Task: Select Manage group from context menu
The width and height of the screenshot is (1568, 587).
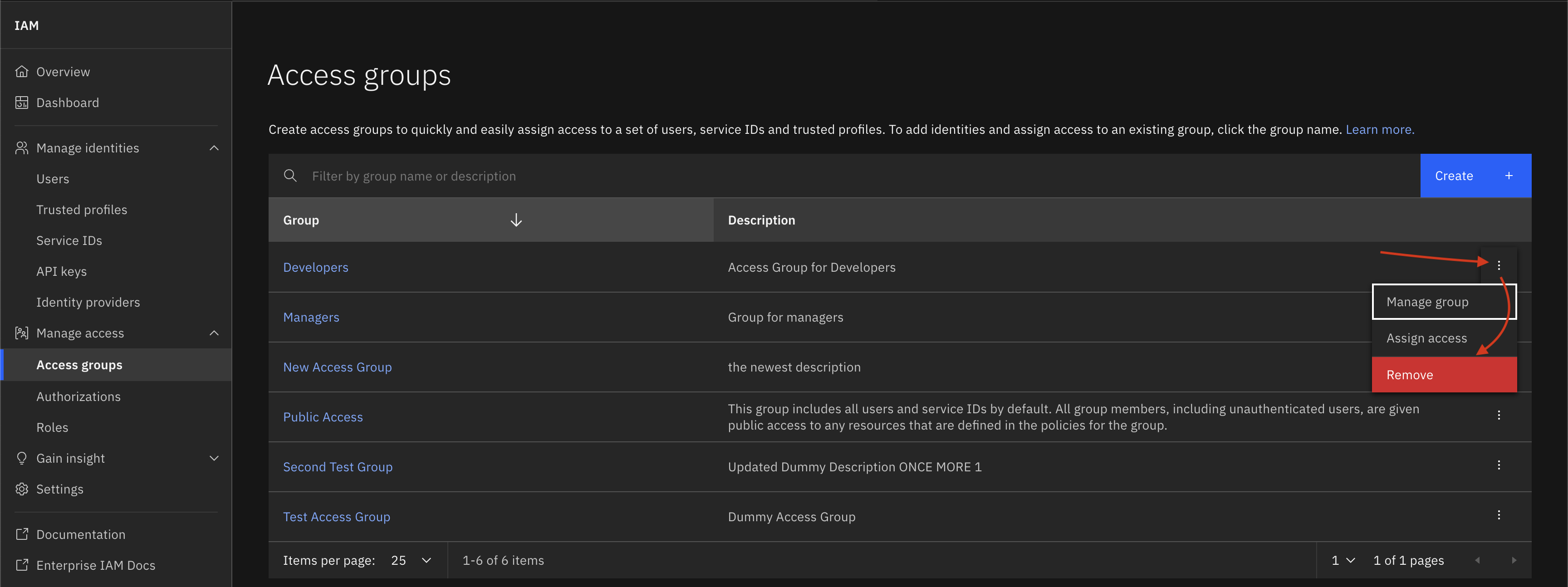Action: (x=1444, y=302)
